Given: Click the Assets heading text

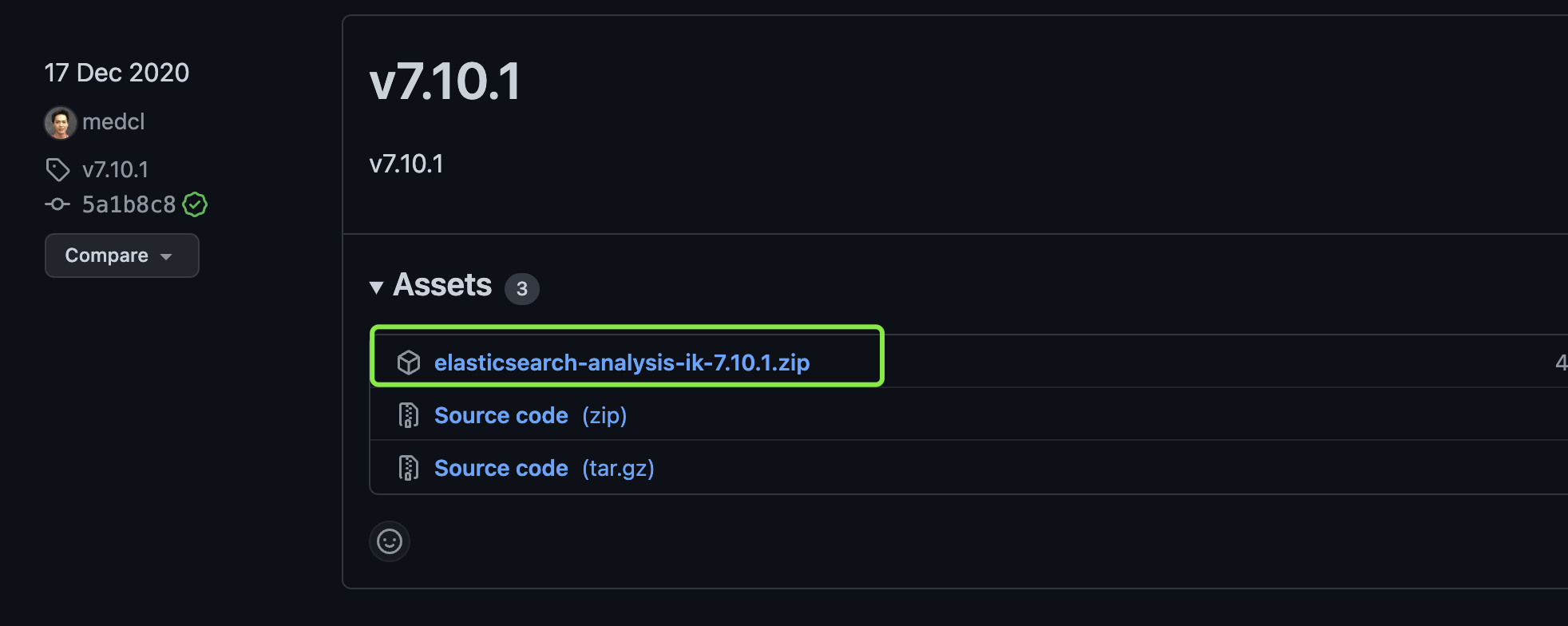Looking at the screenshot, I should click(442, 284).
